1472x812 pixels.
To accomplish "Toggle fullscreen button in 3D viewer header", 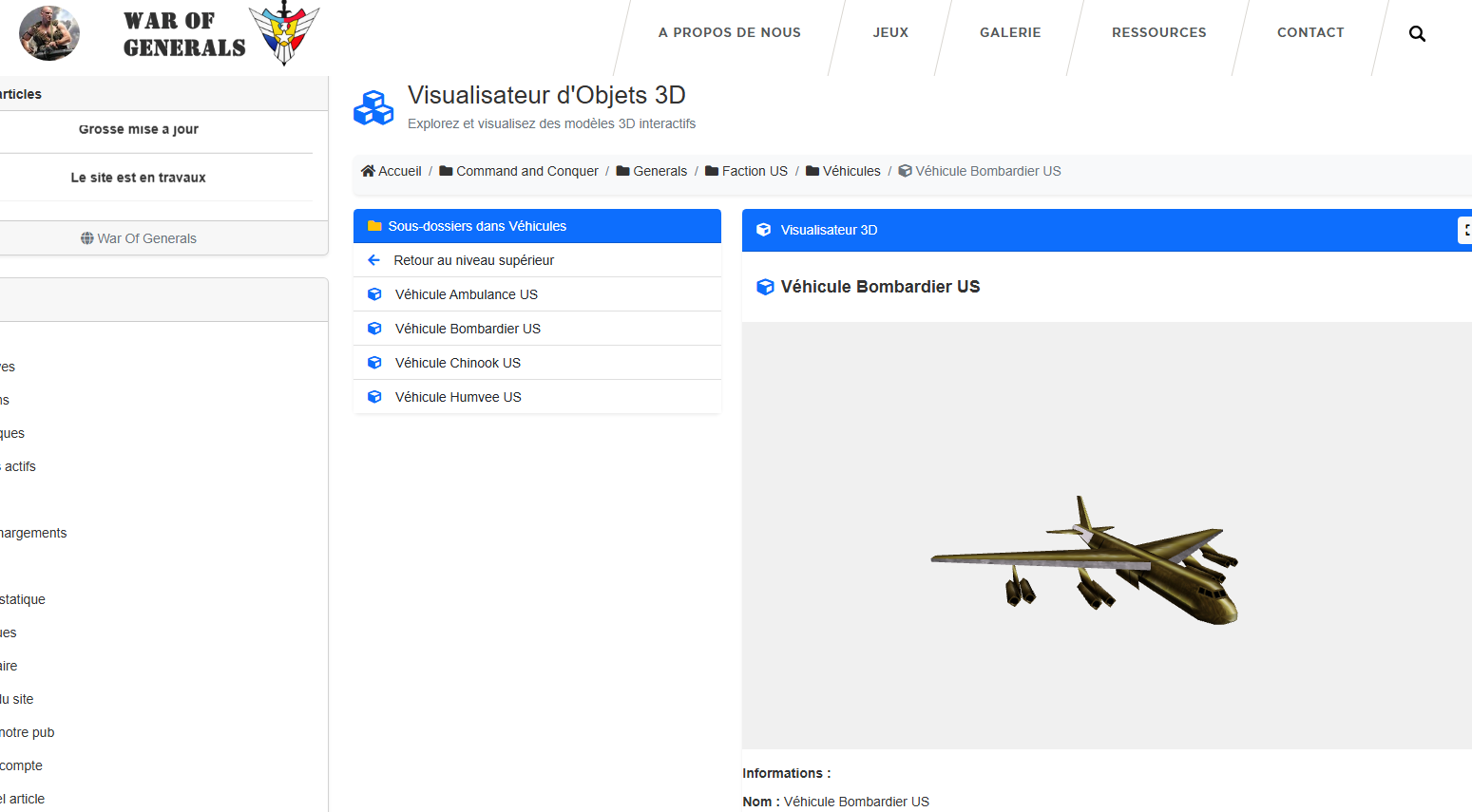I will [1465, 230].
